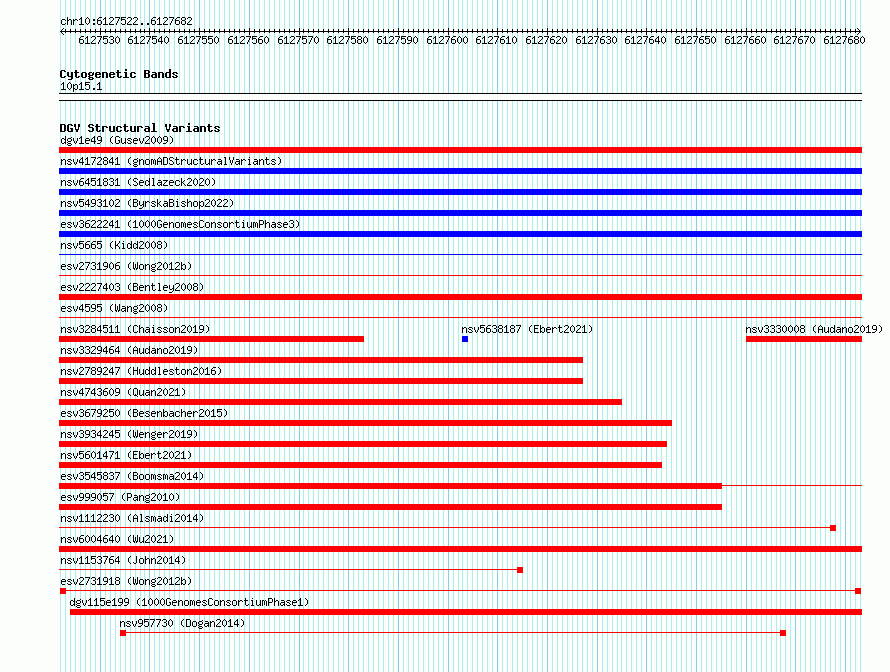Select nsv1153764 (John2014) label
The width and height of the screenshot is (890, 672).
click(123, 560)
